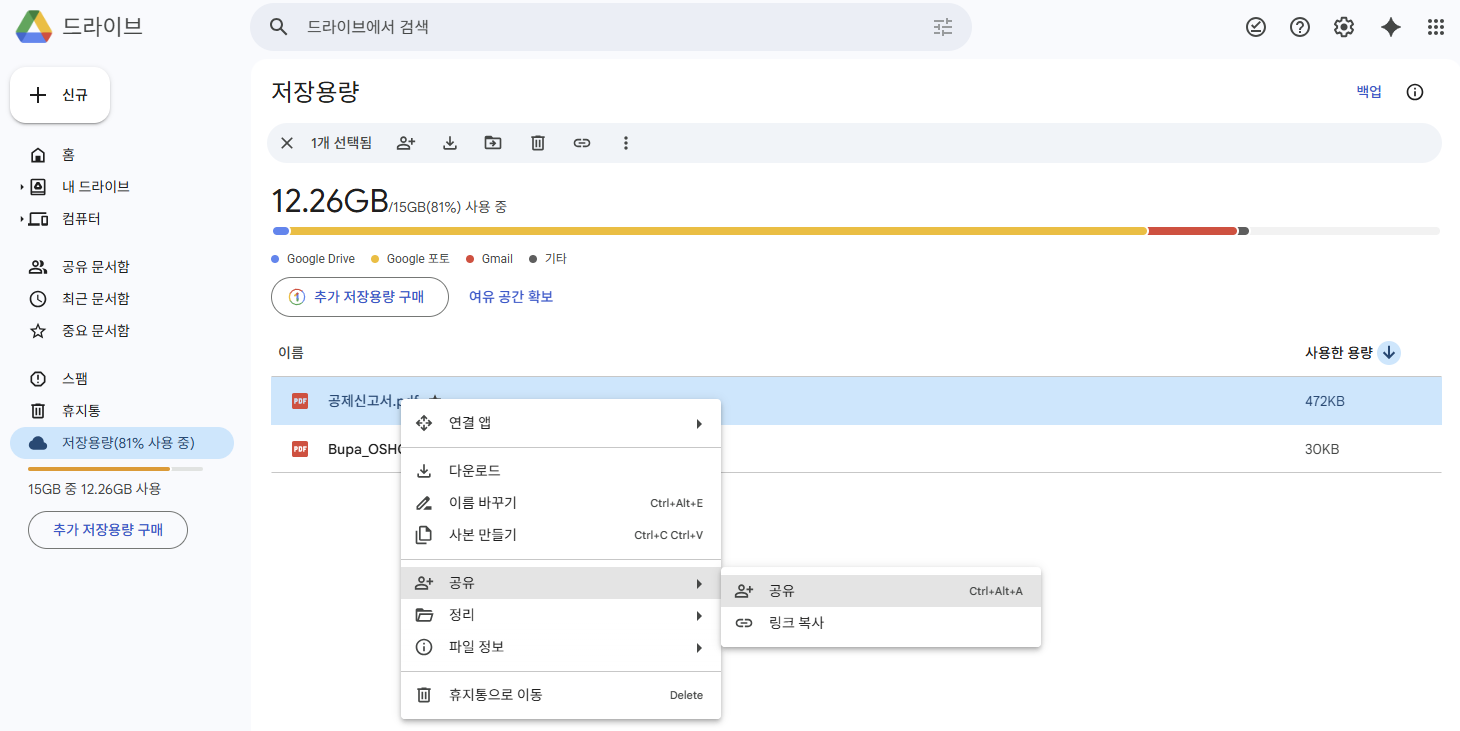Image resolution: width=1460 pixels, height=731 pixels.
Task: Expand the 정리 submenu
Action: [561, 615]
